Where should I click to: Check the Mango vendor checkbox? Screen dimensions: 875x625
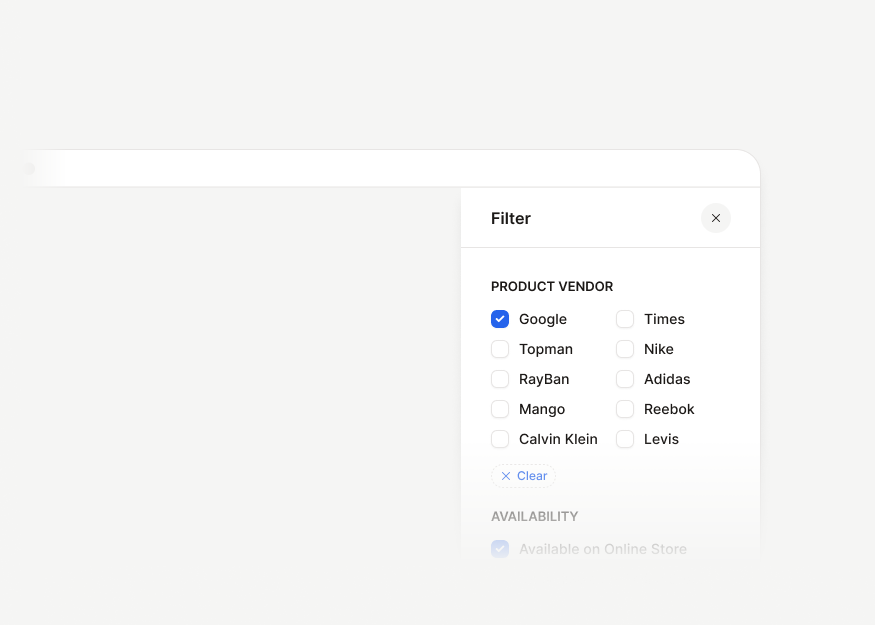point(500,409)
